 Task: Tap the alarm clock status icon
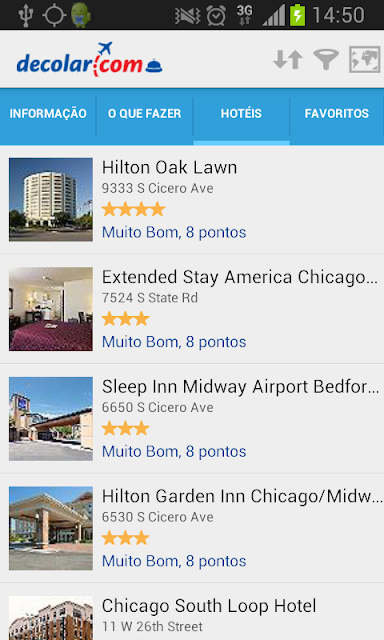(216, 16)
